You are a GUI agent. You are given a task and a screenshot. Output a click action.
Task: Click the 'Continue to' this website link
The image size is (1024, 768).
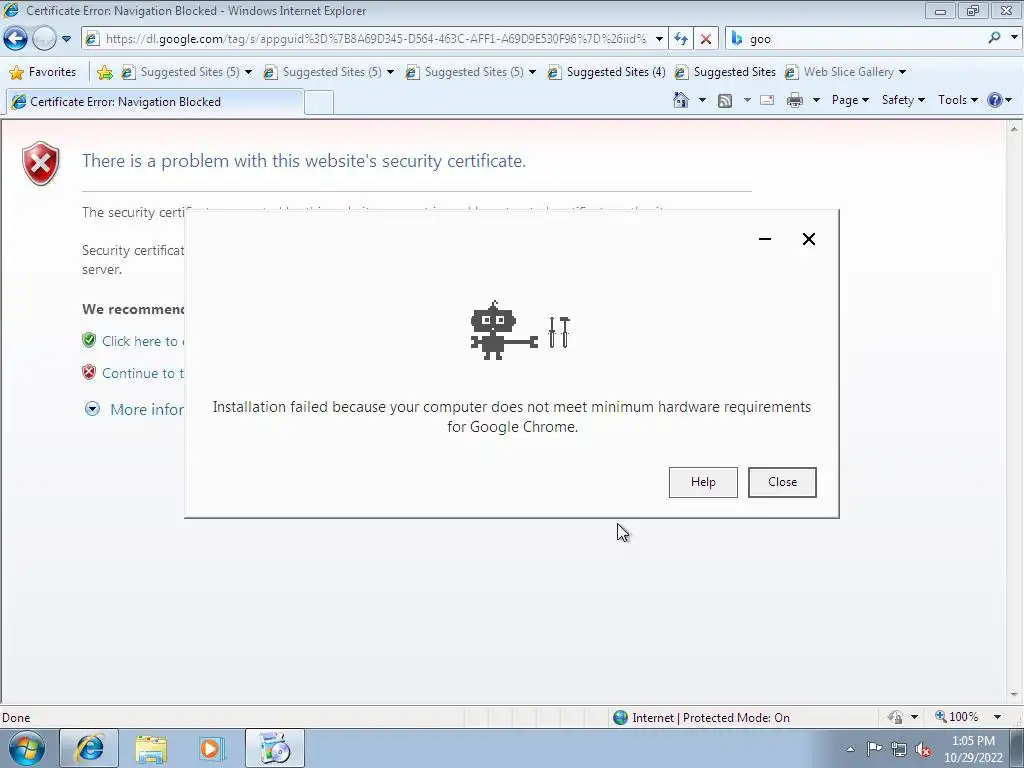(142, 373)
